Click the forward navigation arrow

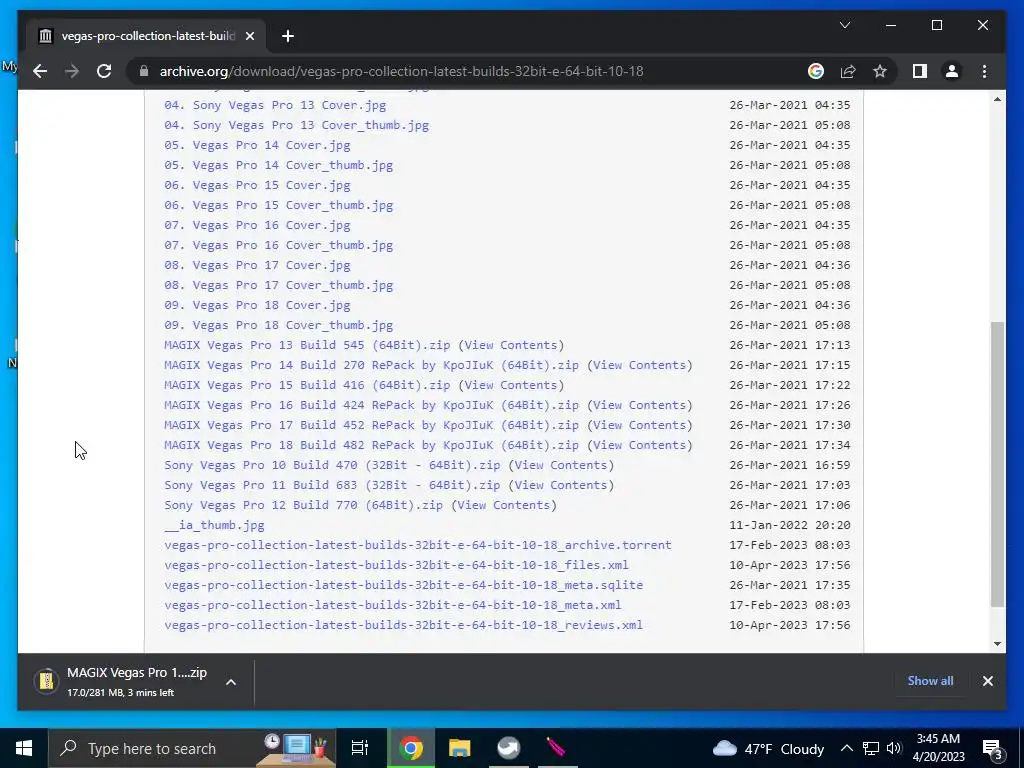72,71
